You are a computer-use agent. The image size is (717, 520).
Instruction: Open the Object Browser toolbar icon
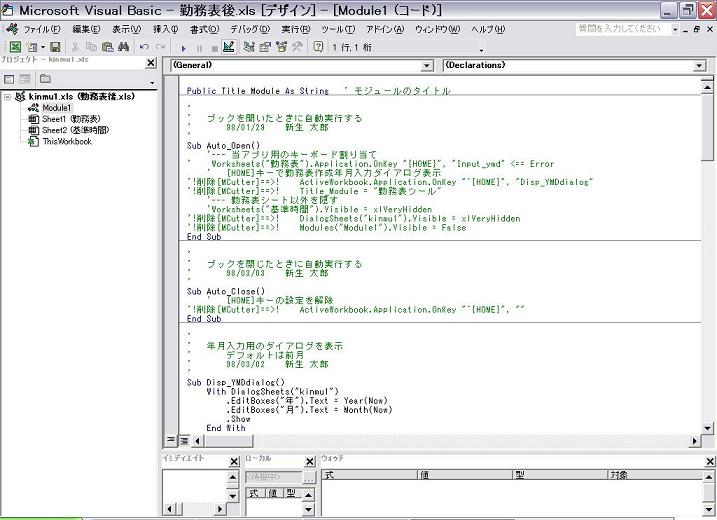point(281,47)
